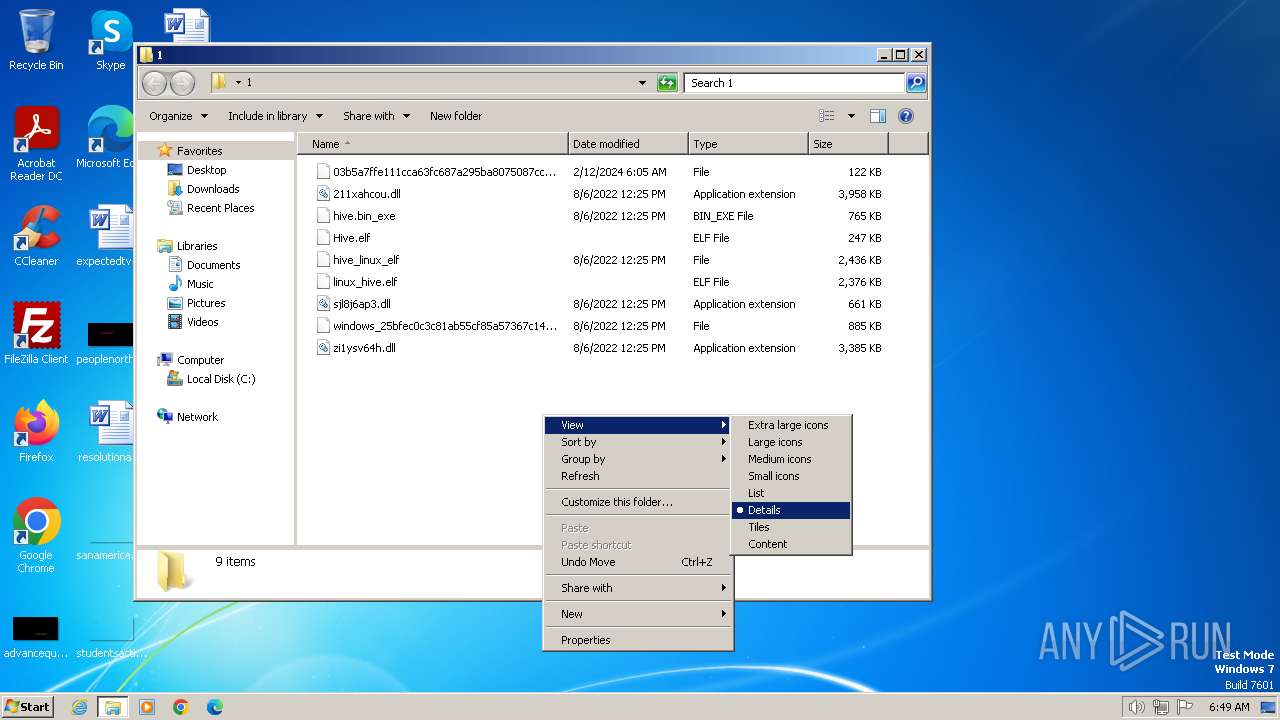Open the view options dropdown arrow

click(851, 116)
